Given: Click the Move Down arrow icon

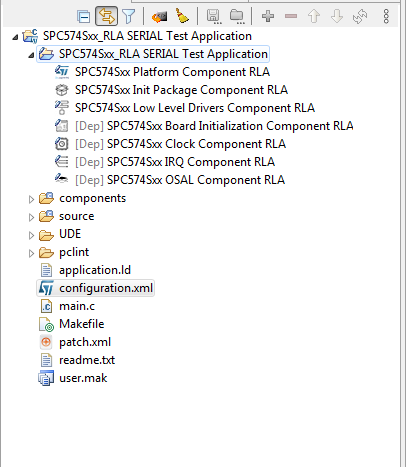Looking at the screenshot, I should (337, 16).
